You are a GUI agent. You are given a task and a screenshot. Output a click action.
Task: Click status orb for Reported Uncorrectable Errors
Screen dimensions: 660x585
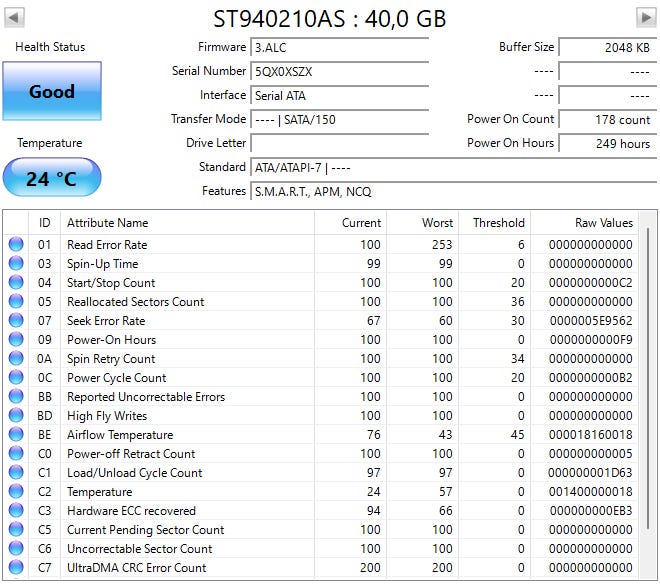[x=16, y=396]
